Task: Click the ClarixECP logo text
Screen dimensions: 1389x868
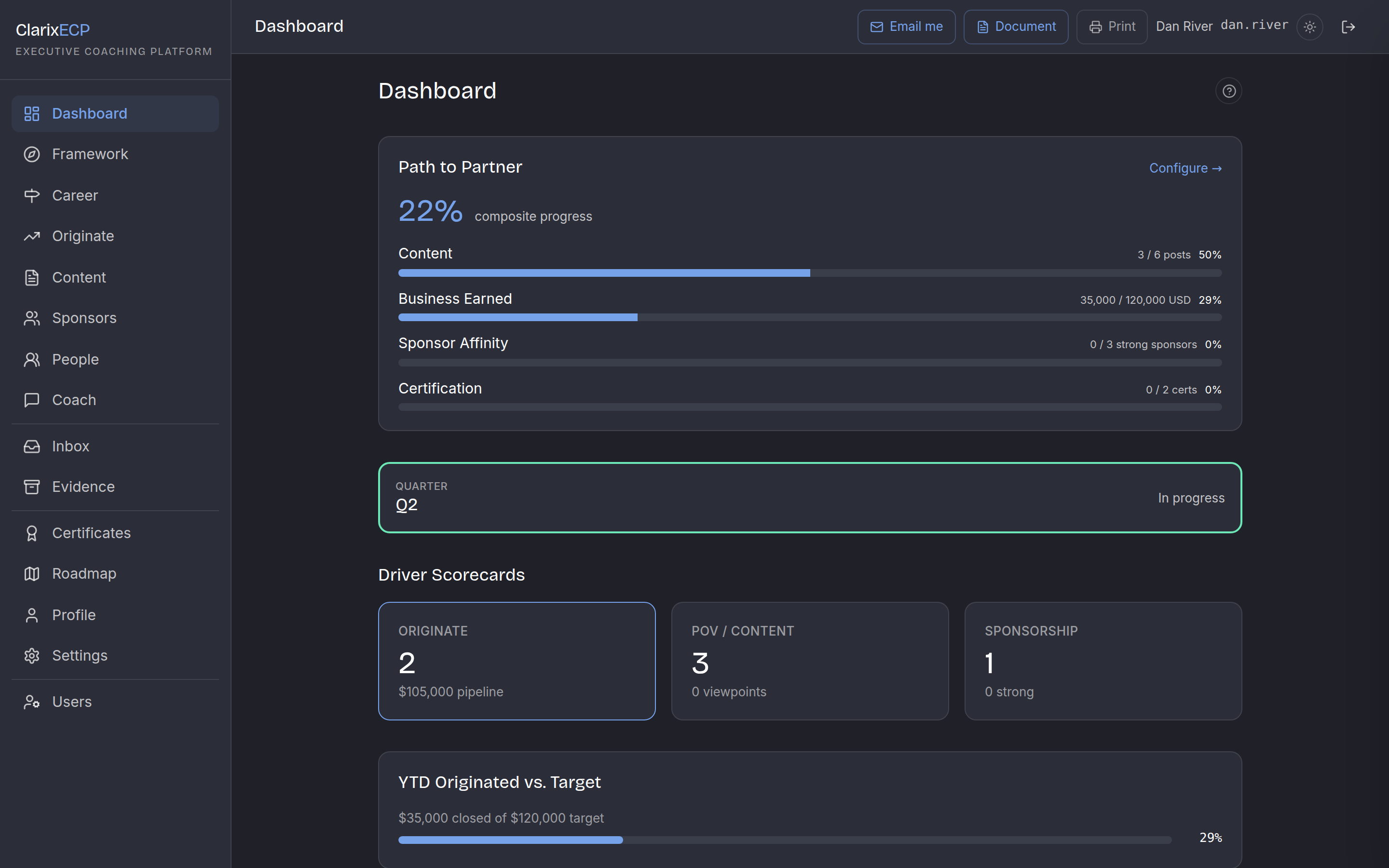Action: 53,30
